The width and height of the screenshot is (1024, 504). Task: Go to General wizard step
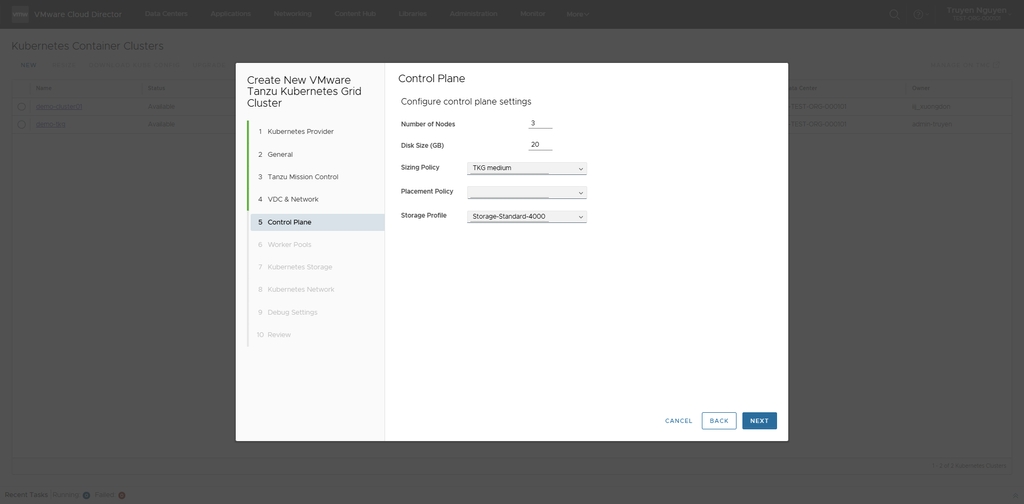[280, 155]
